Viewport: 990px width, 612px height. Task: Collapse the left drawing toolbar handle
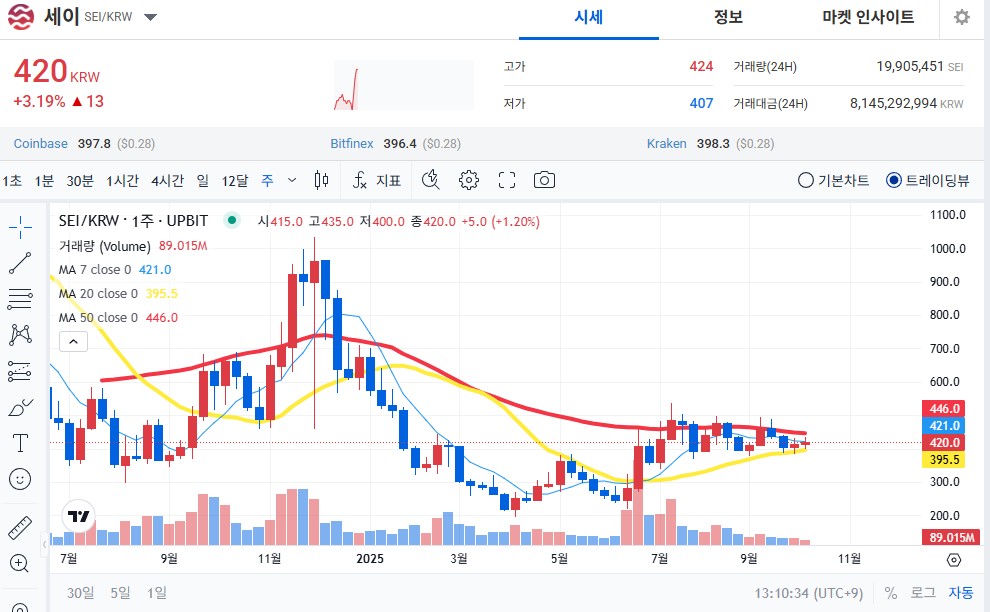click(x=44, y=544)
